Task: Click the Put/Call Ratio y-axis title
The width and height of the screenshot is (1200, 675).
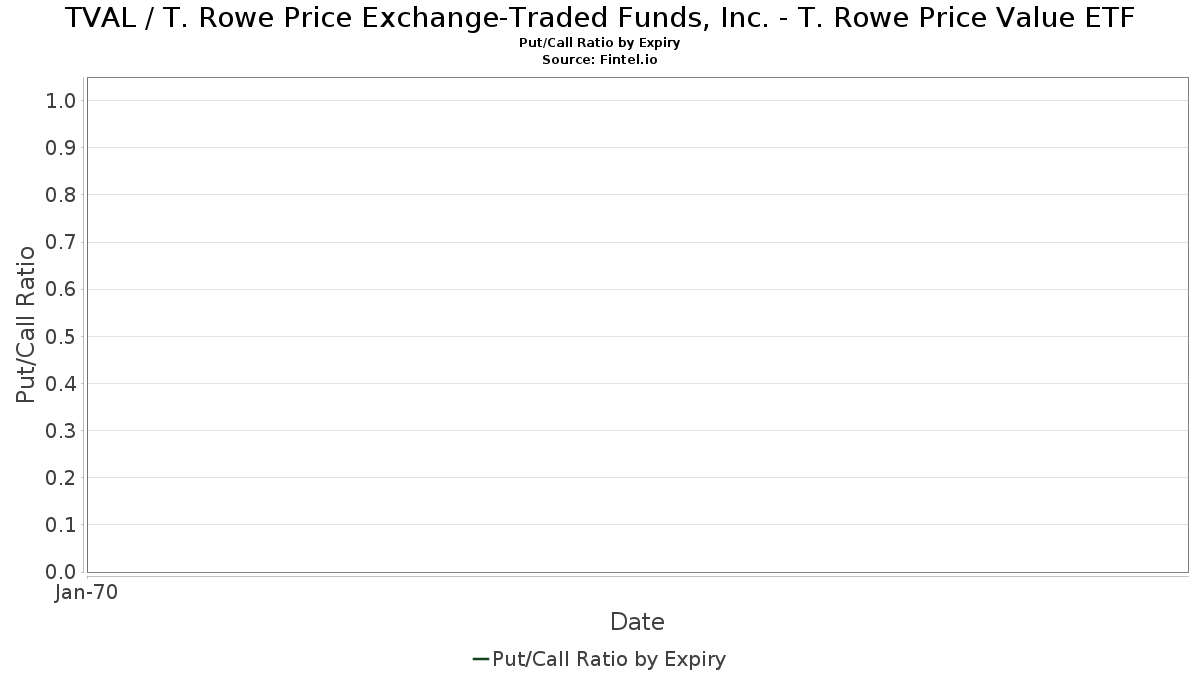Action: pos(26,324)
